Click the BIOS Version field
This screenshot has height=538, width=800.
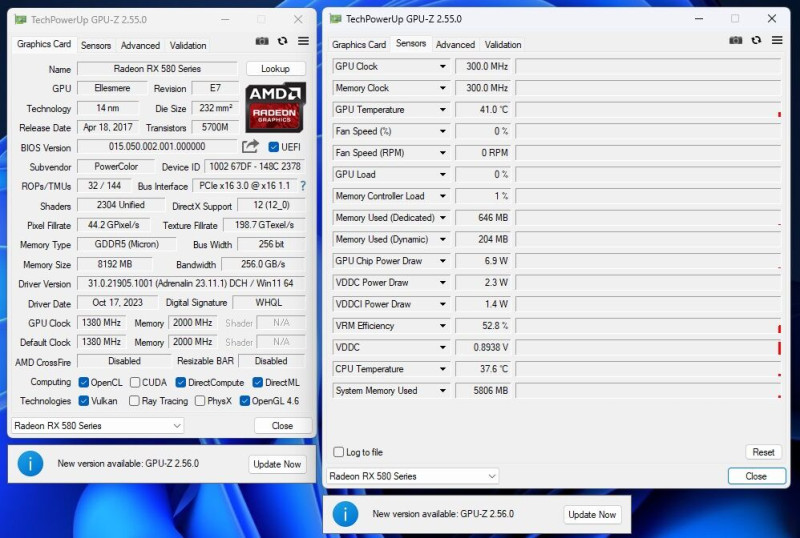point(157,147)
